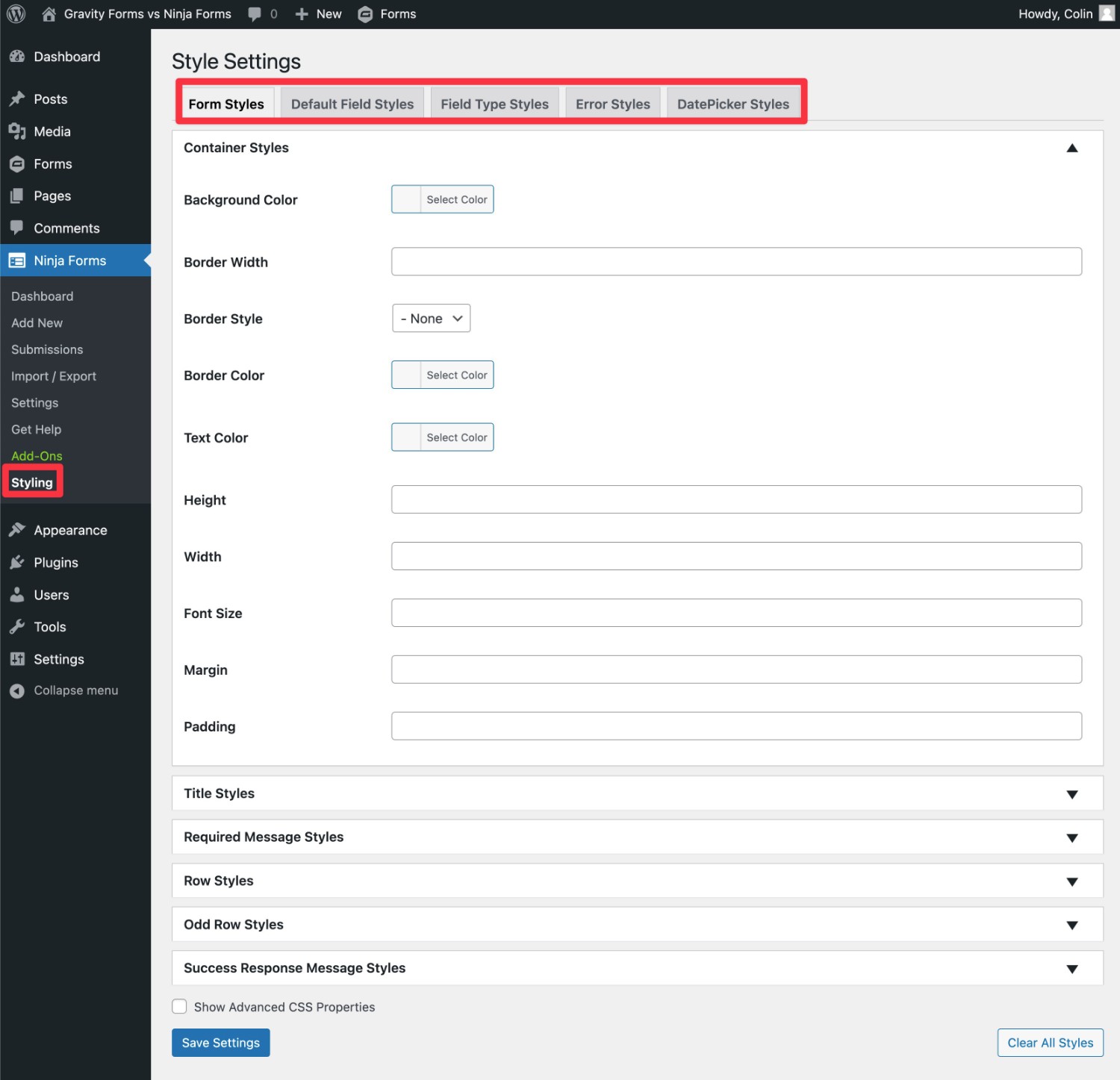Focus the Margin input field
Viewport: 1120px width, 1080px height.
(x=736, y=669)
